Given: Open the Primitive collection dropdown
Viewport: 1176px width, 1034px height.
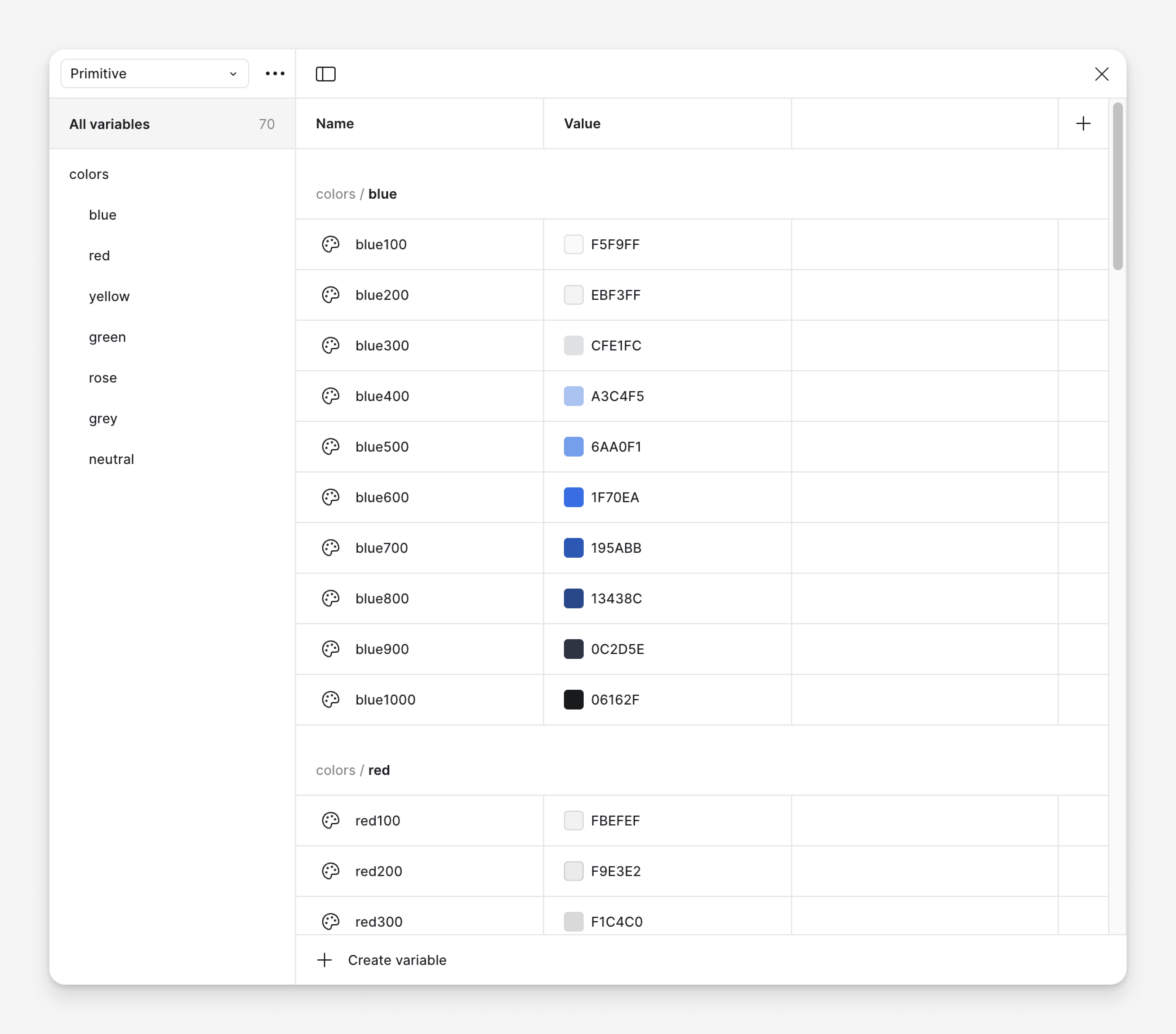Looking at the screenshot, I should pos(154,74).
